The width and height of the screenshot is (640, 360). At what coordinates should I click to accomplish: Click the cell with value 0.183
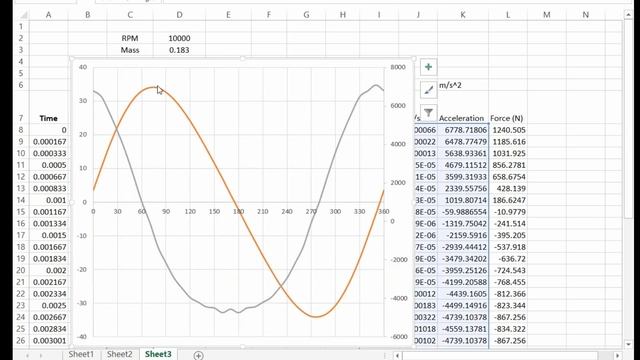pos(179,50)
